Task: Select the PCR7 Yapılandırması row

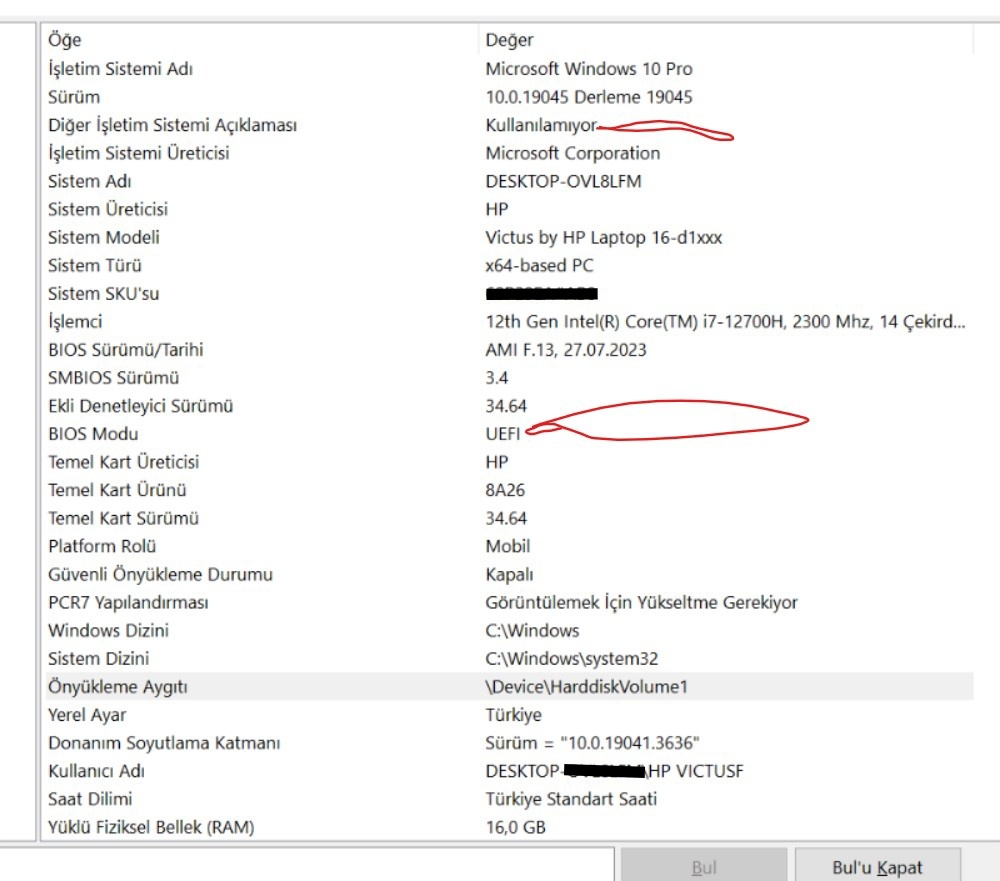Action: click(128, 602)
